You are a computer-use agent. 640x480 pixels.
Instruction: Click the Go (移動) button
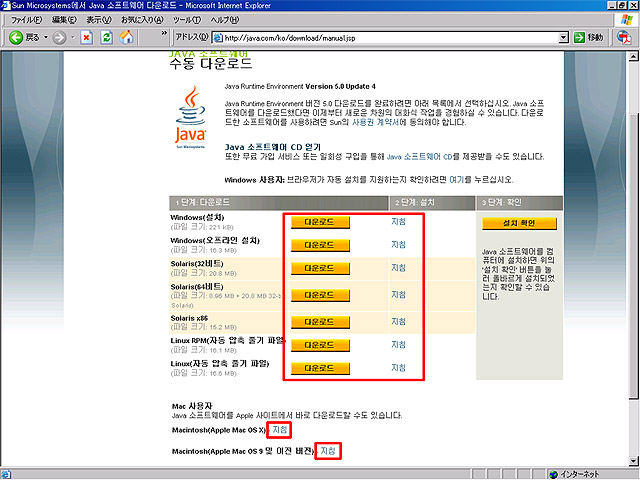pos(588,38)
